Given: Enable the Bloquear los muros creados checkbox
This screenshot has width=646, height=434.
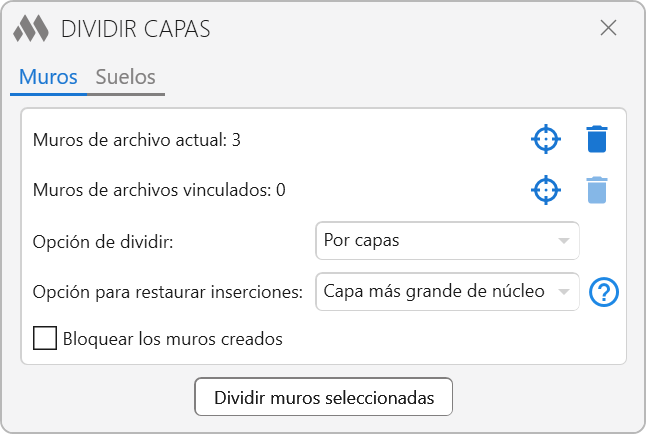Looking at the screenshot, I should (45, 339).
